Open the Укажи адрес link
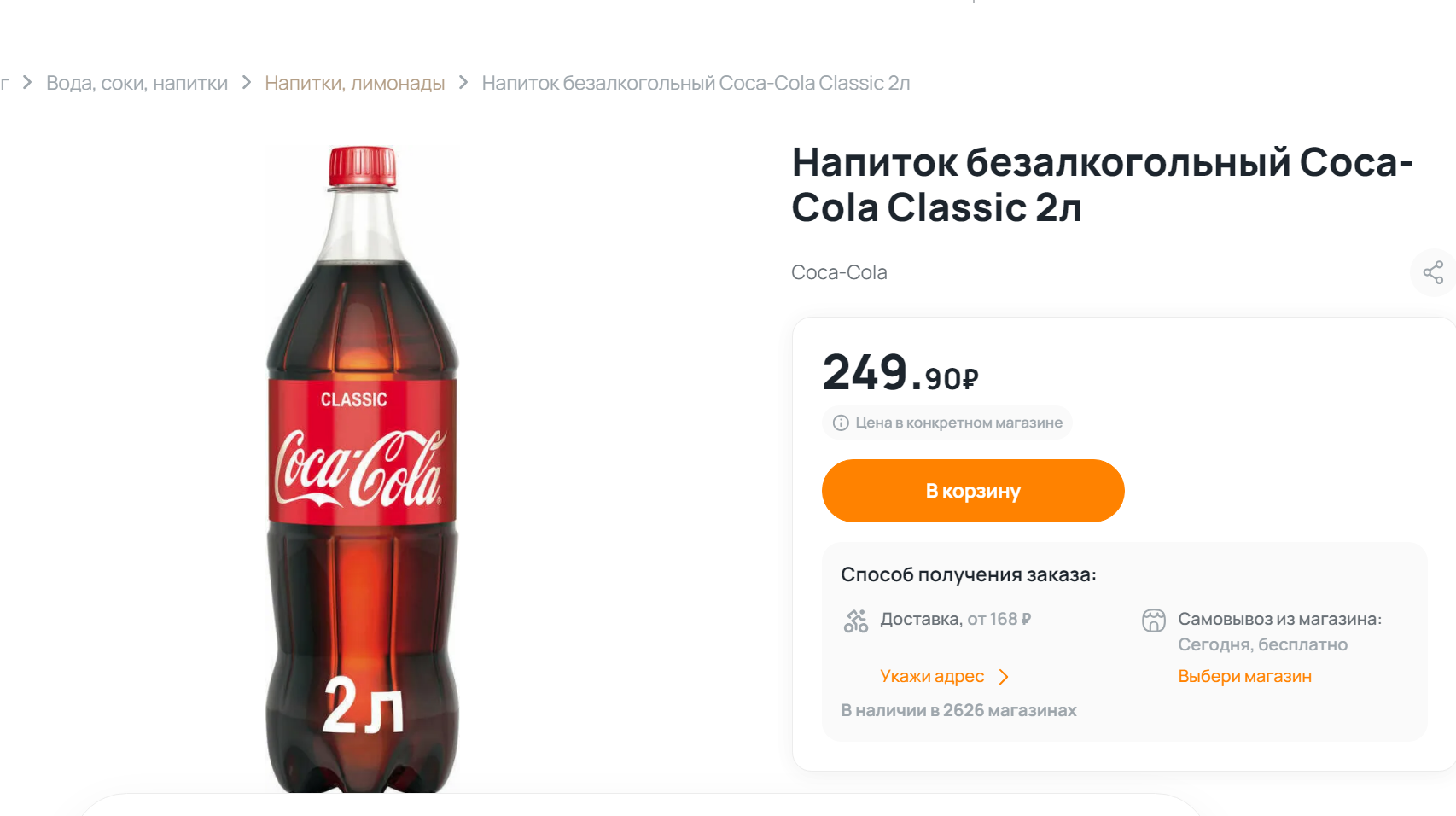The image size is (1456, 816). pyautogui.click(x=932, y=676)
